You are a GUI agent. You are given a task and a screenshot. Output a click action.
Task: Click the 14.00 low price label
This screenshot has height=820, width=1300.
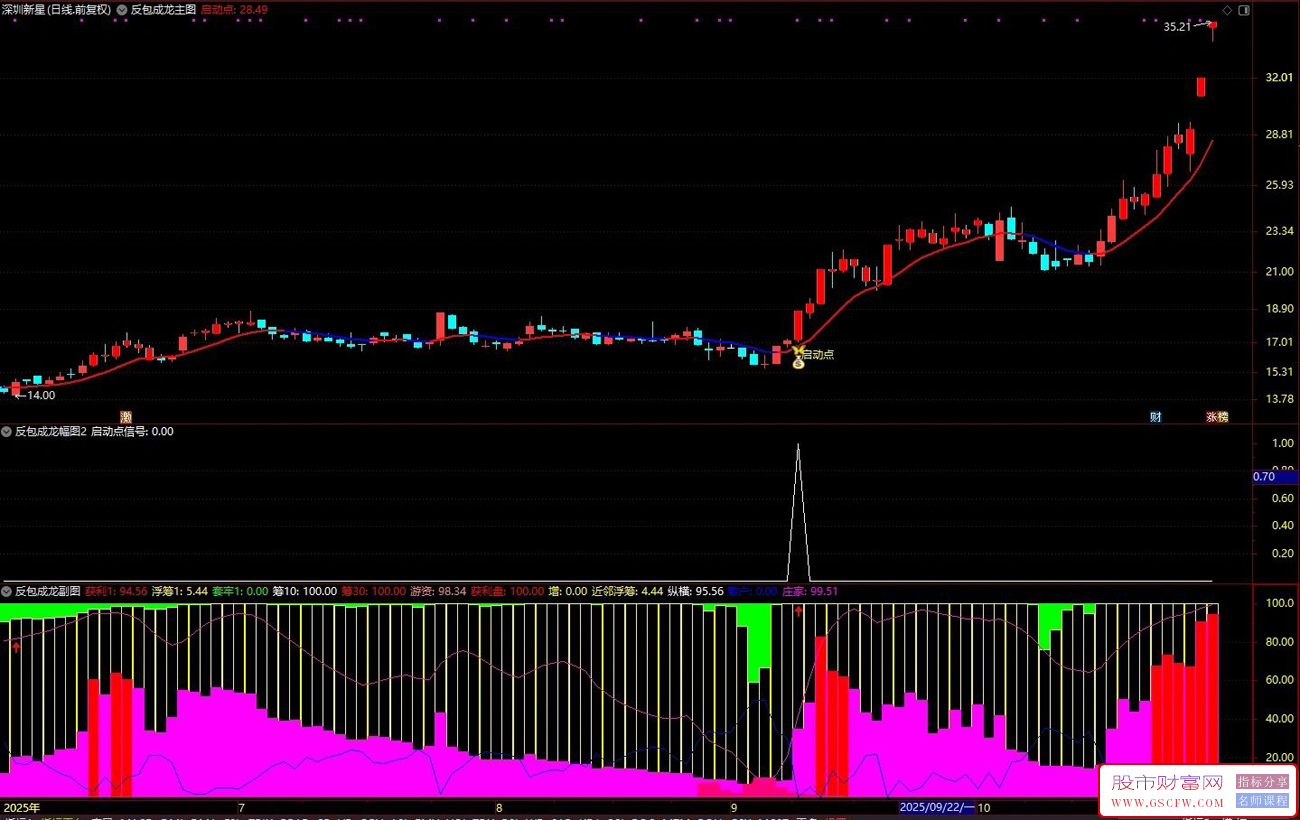pyautogui.click(x=41, y=395)
